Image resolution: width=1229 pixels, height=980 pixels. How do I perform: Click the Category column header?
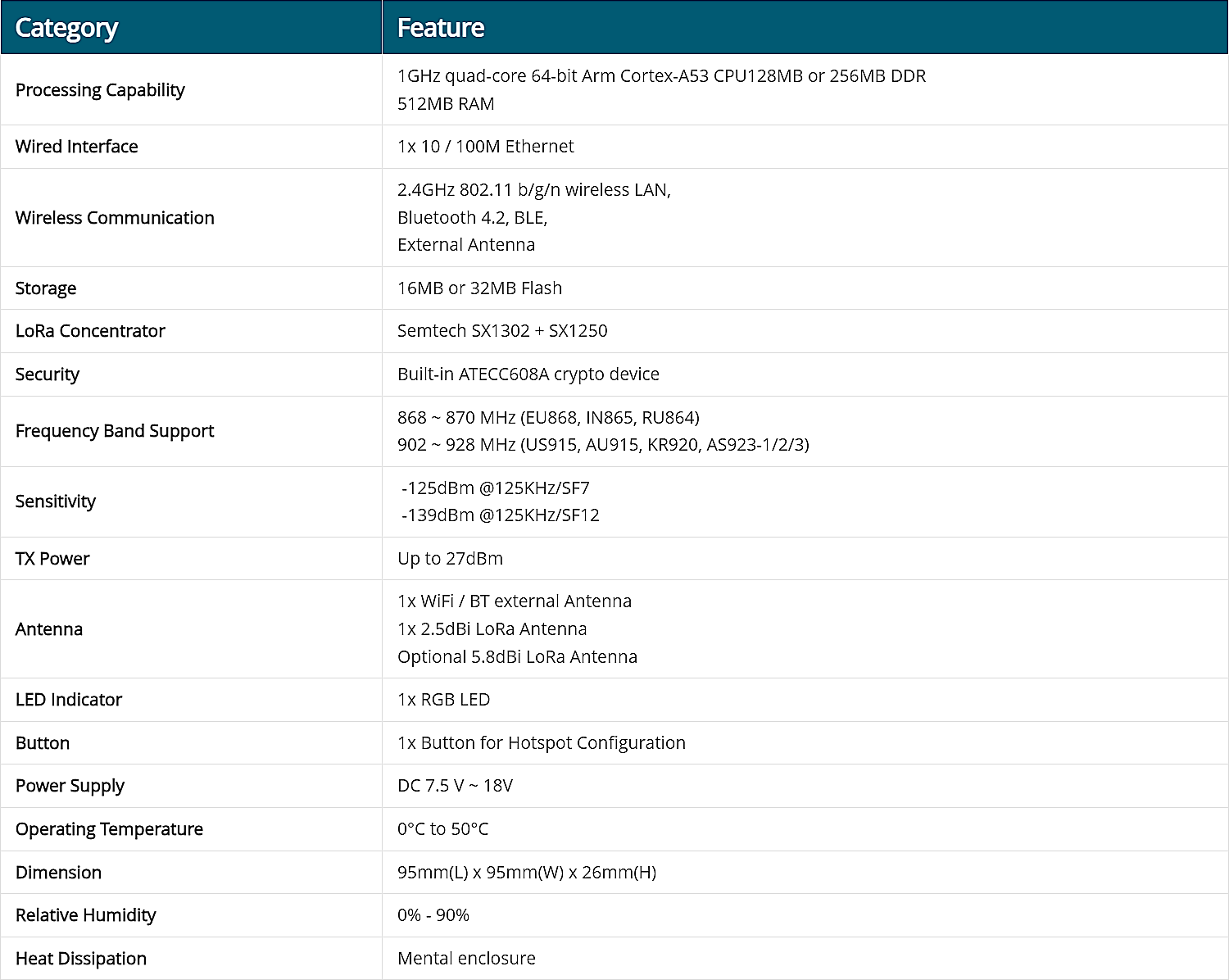tap(66, 28)
